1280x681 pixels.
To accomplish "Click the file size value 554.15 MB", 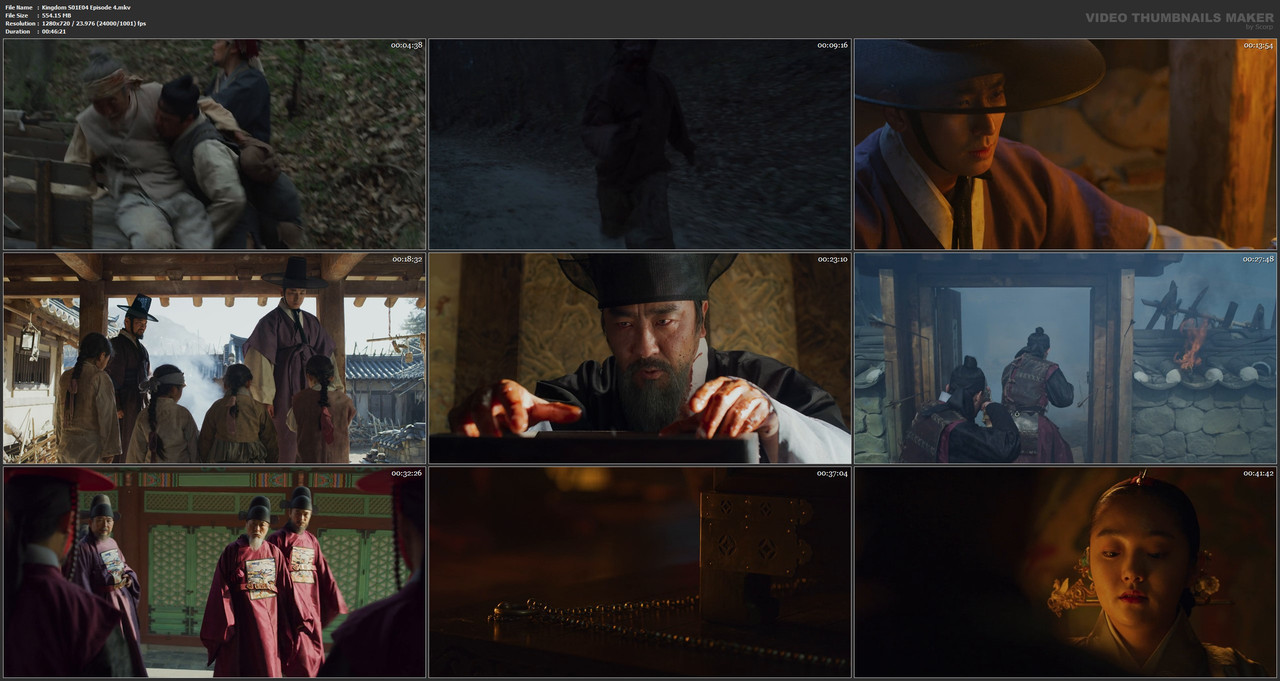I will pyautogui.click(x=58, y=15).
